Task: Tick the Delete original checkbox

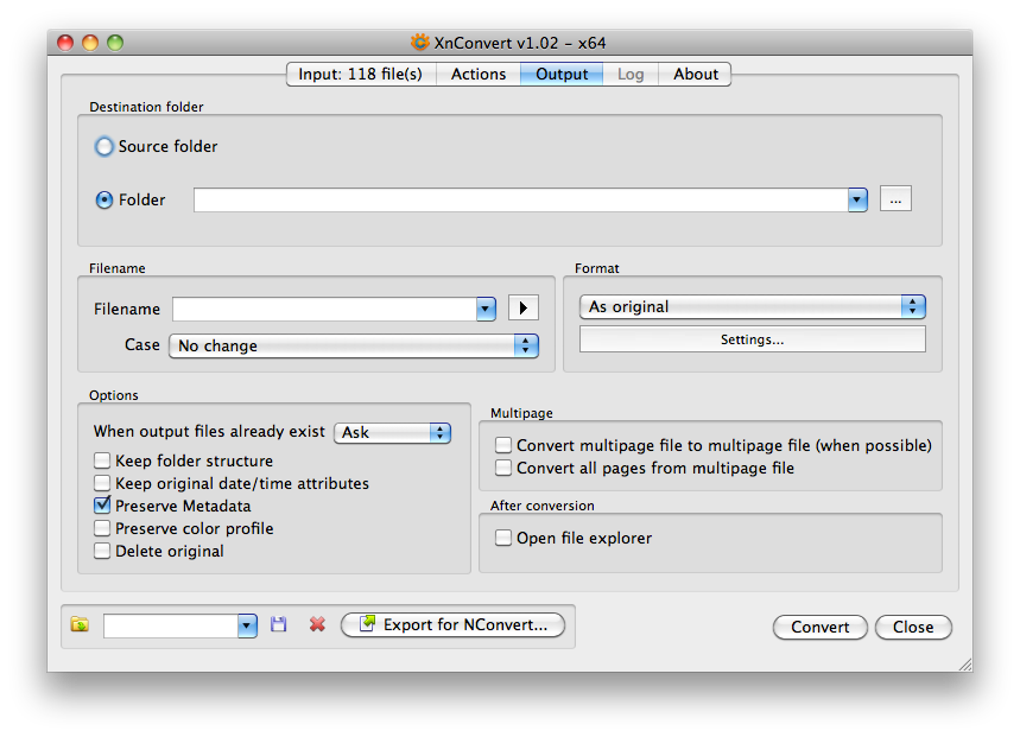Action: click(102, 551)
